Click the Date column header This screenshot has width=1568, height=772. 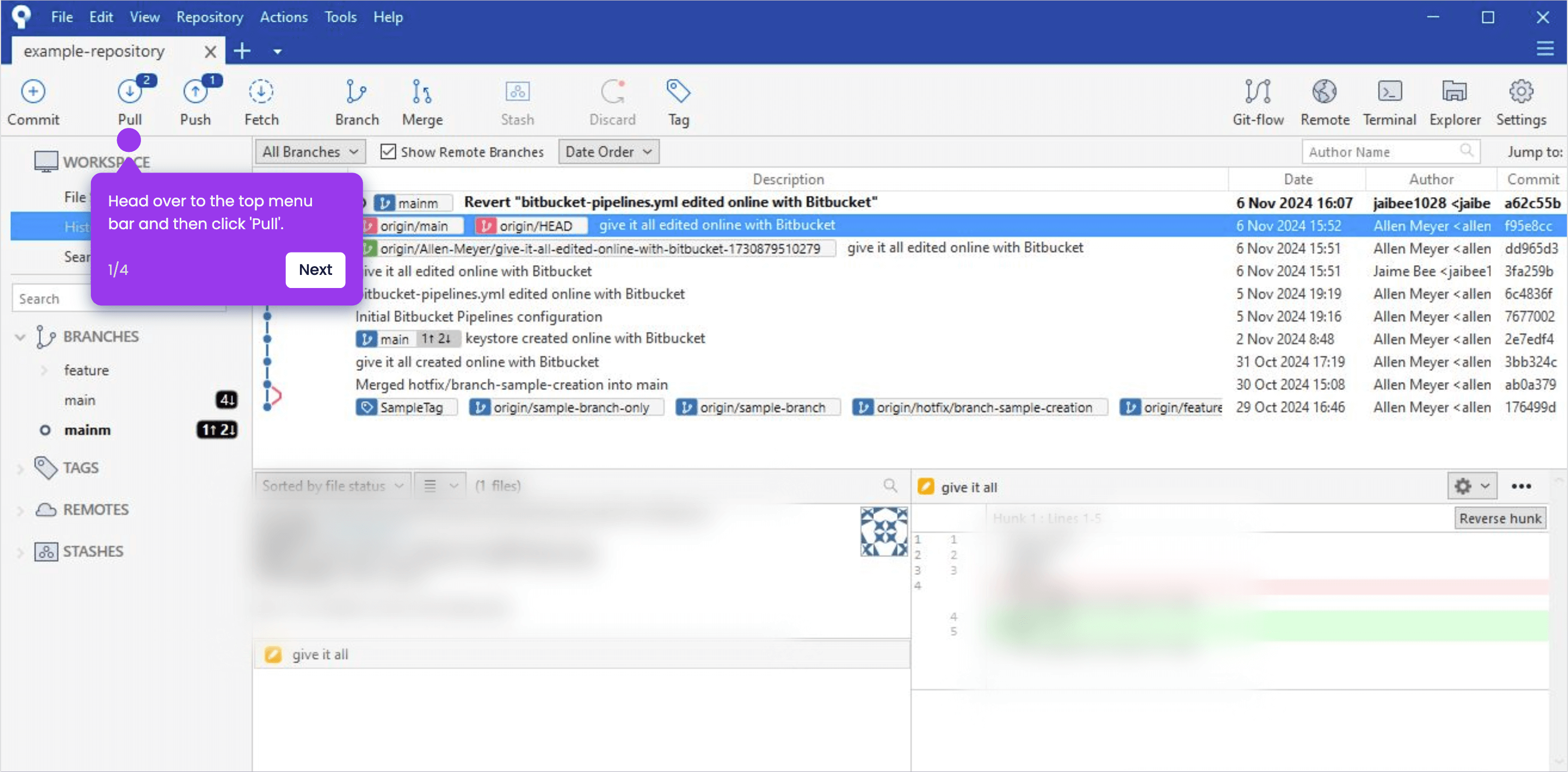point(1298,180)
